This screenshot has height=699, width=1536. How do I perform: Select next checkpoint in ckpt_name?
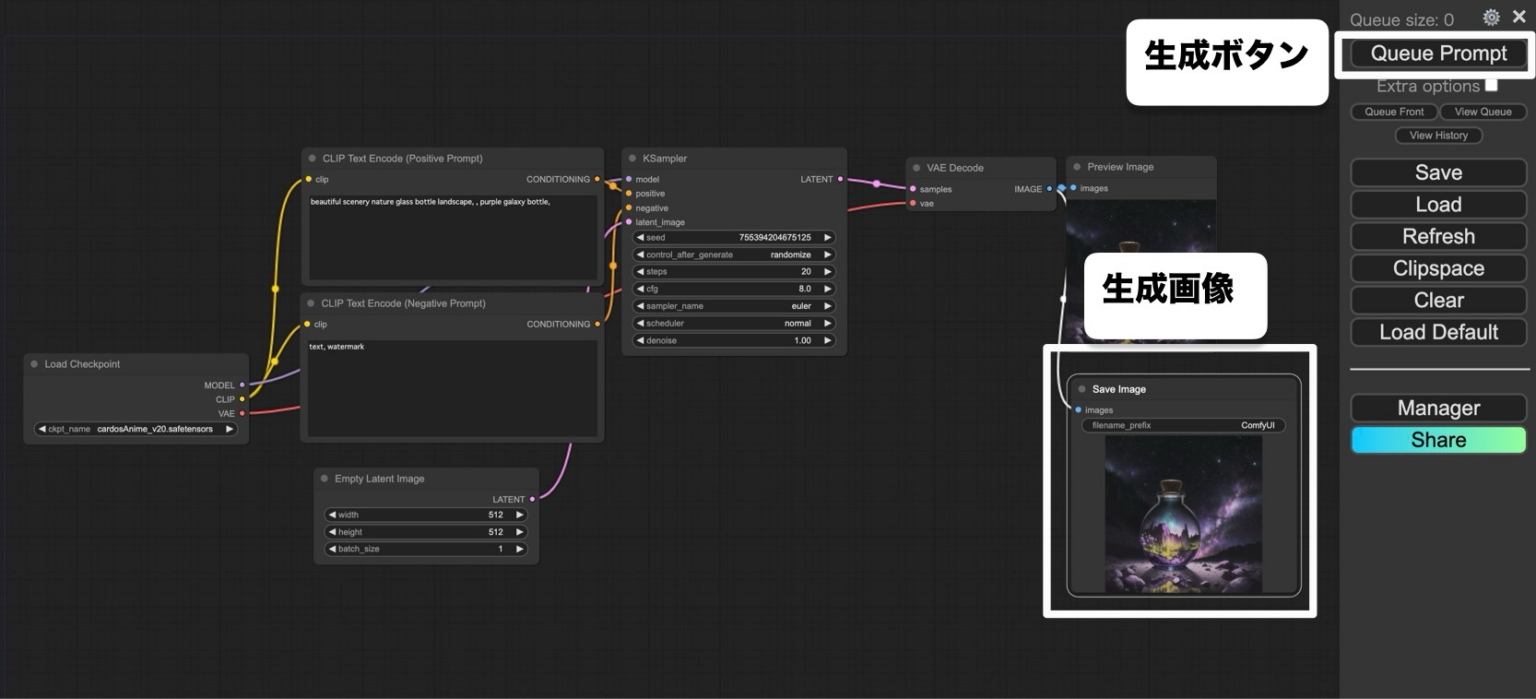coord(229,429)
